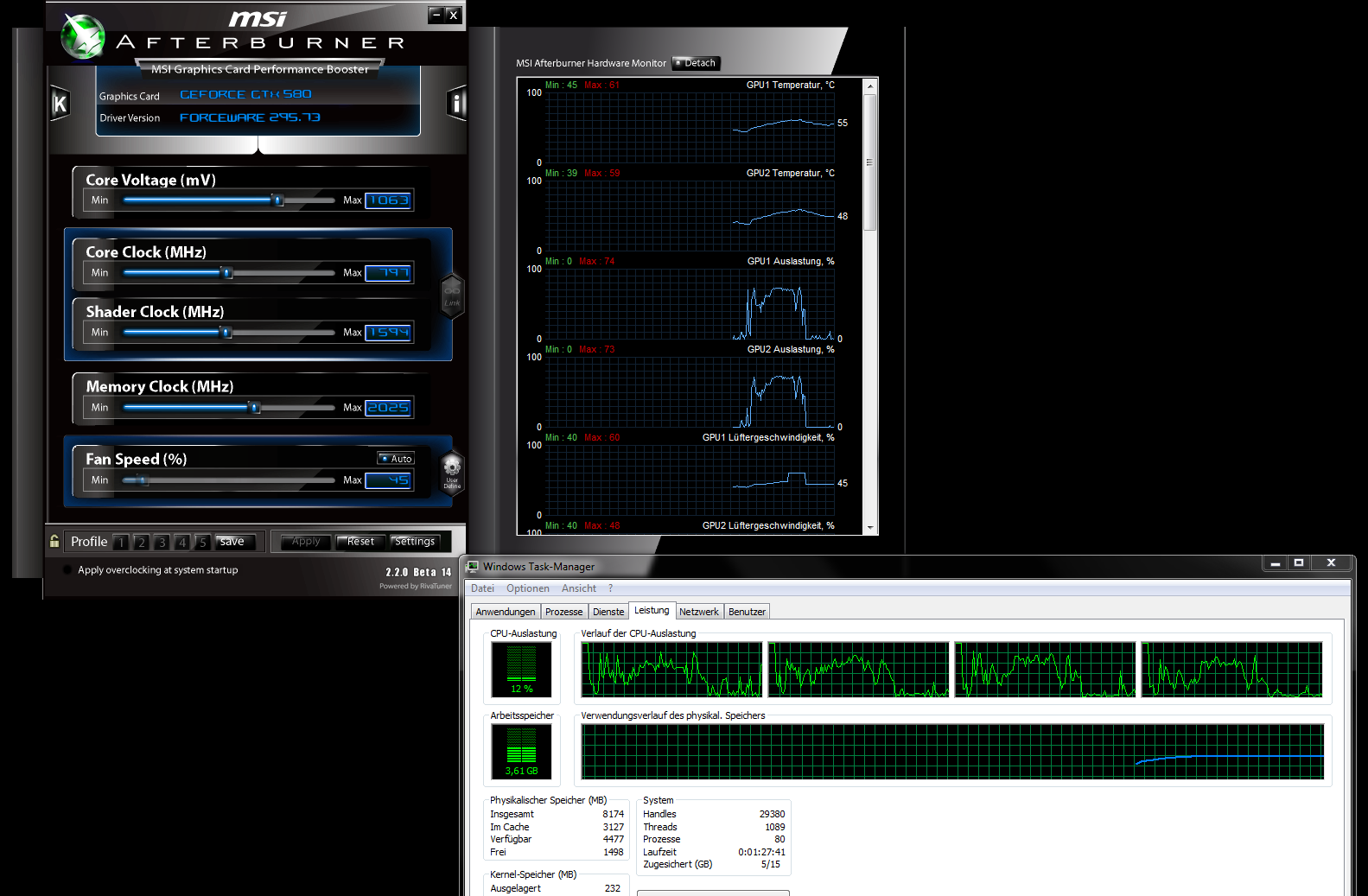The width and height of the screenshot is (1368, 896).
Task: Click the Laufzeit value 0:01:27:41
Action: tap(761, 852)
